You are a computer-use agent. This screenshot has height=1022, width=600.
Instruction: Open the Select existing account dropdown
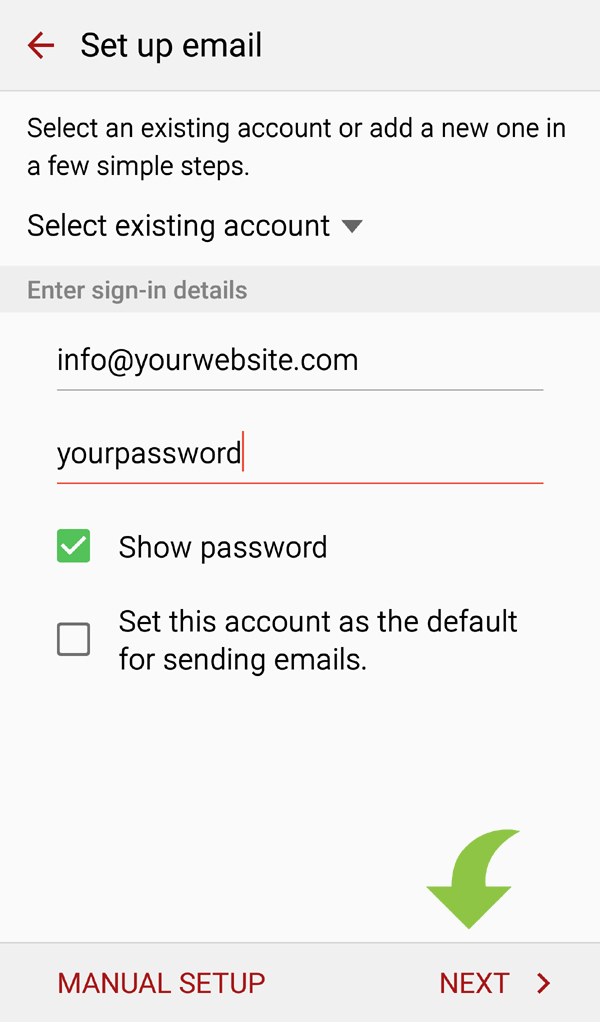pyautogui.click(x=194, y=226)
